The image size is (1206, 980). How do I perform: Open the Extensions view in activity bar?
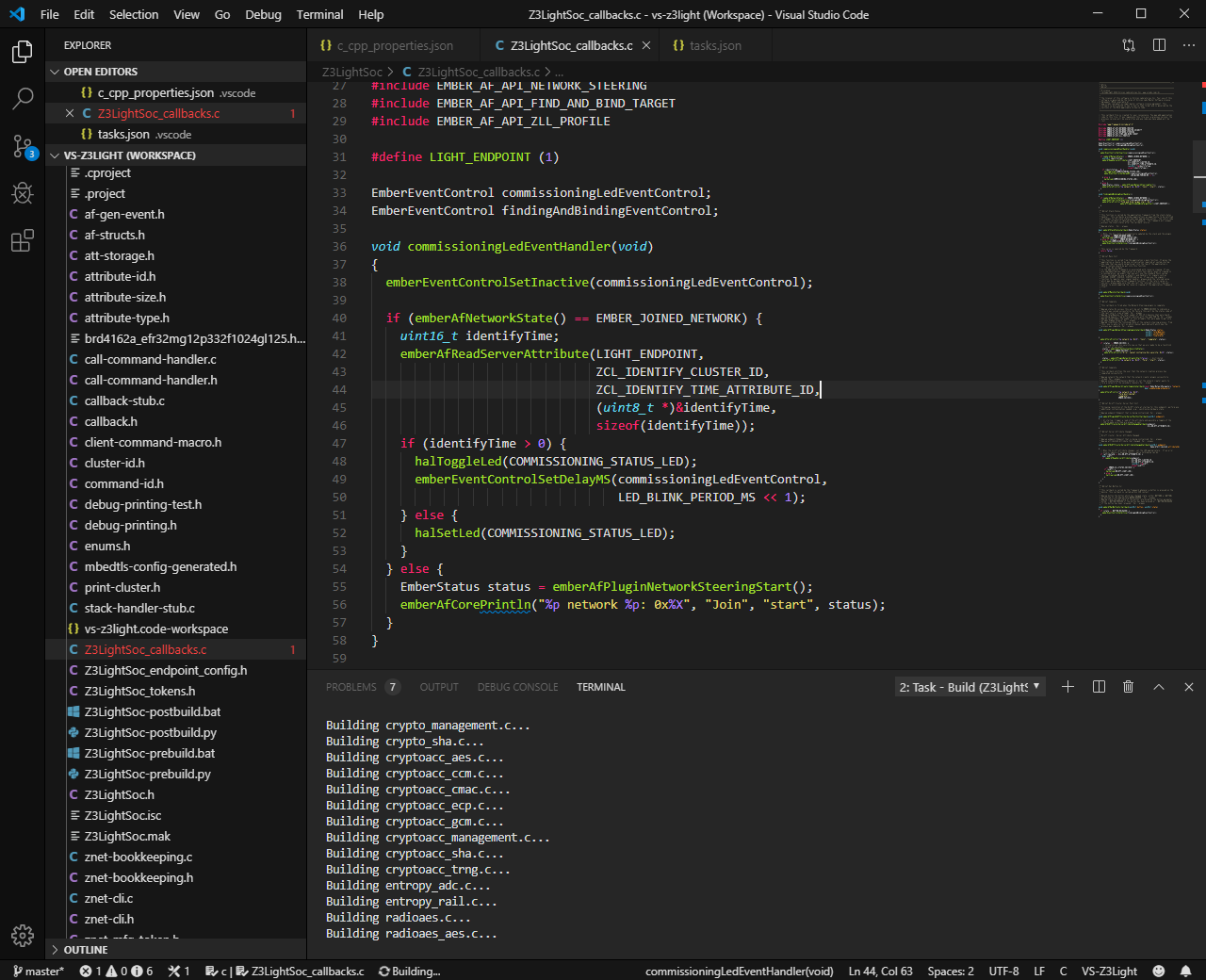(23, 241)
